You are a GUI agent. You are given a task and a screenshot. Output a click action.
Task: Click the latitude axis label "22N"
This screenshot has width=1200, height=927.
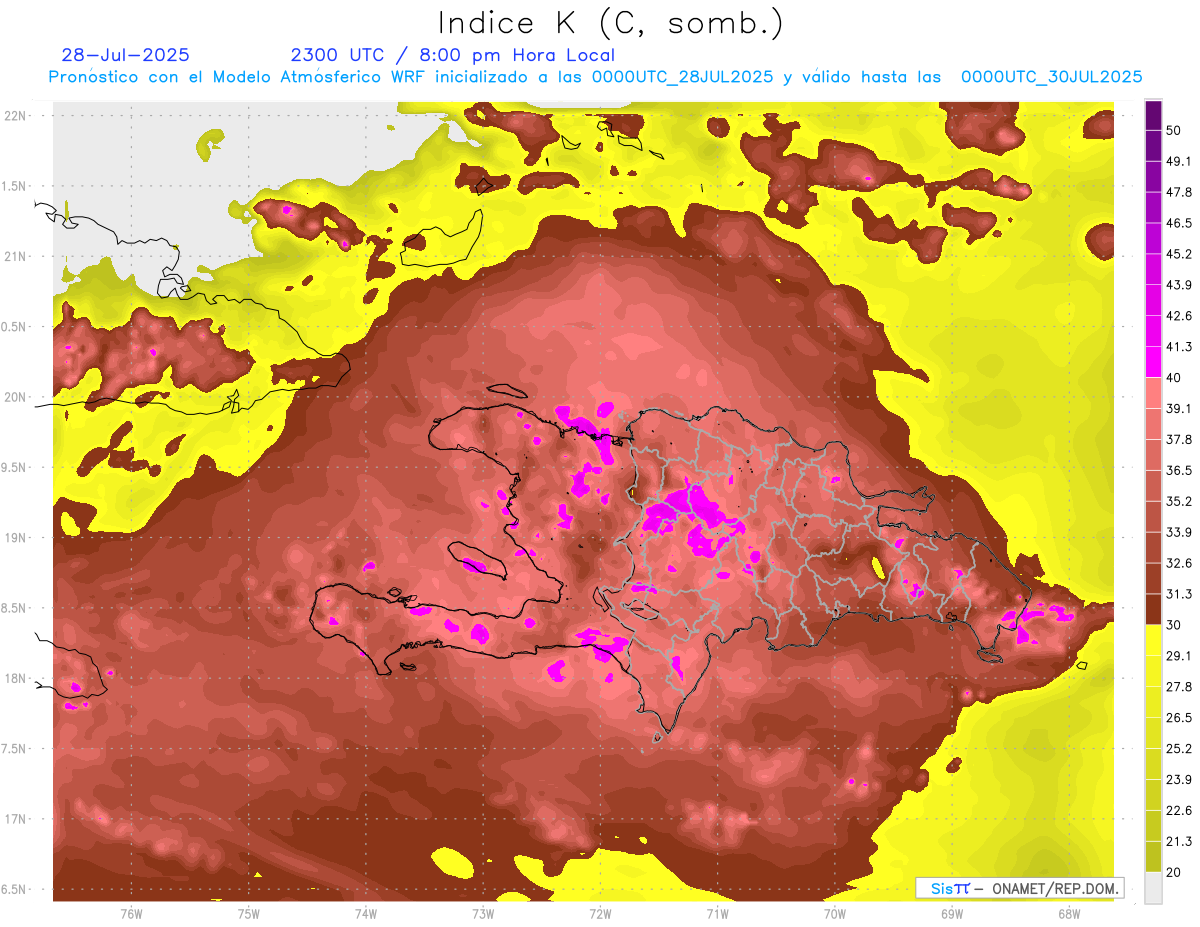(16, 116)
